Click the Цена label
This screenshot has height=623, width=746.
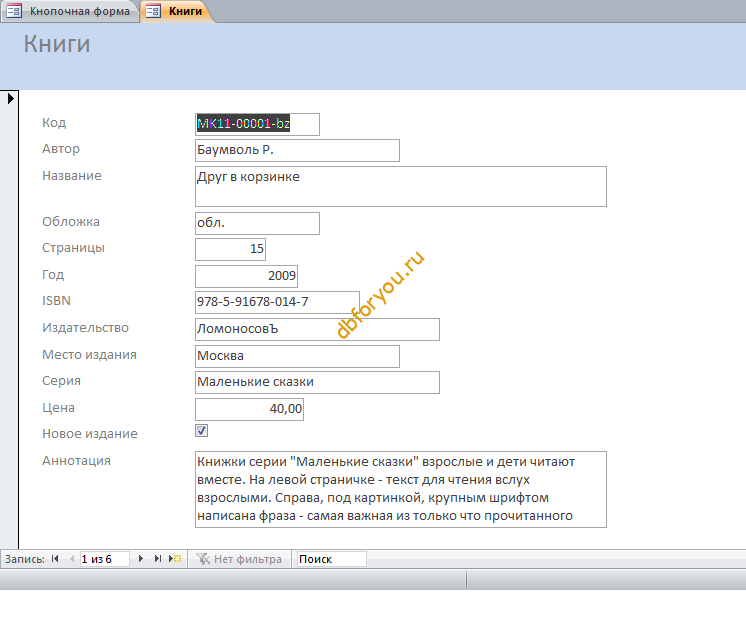(59, 408)
